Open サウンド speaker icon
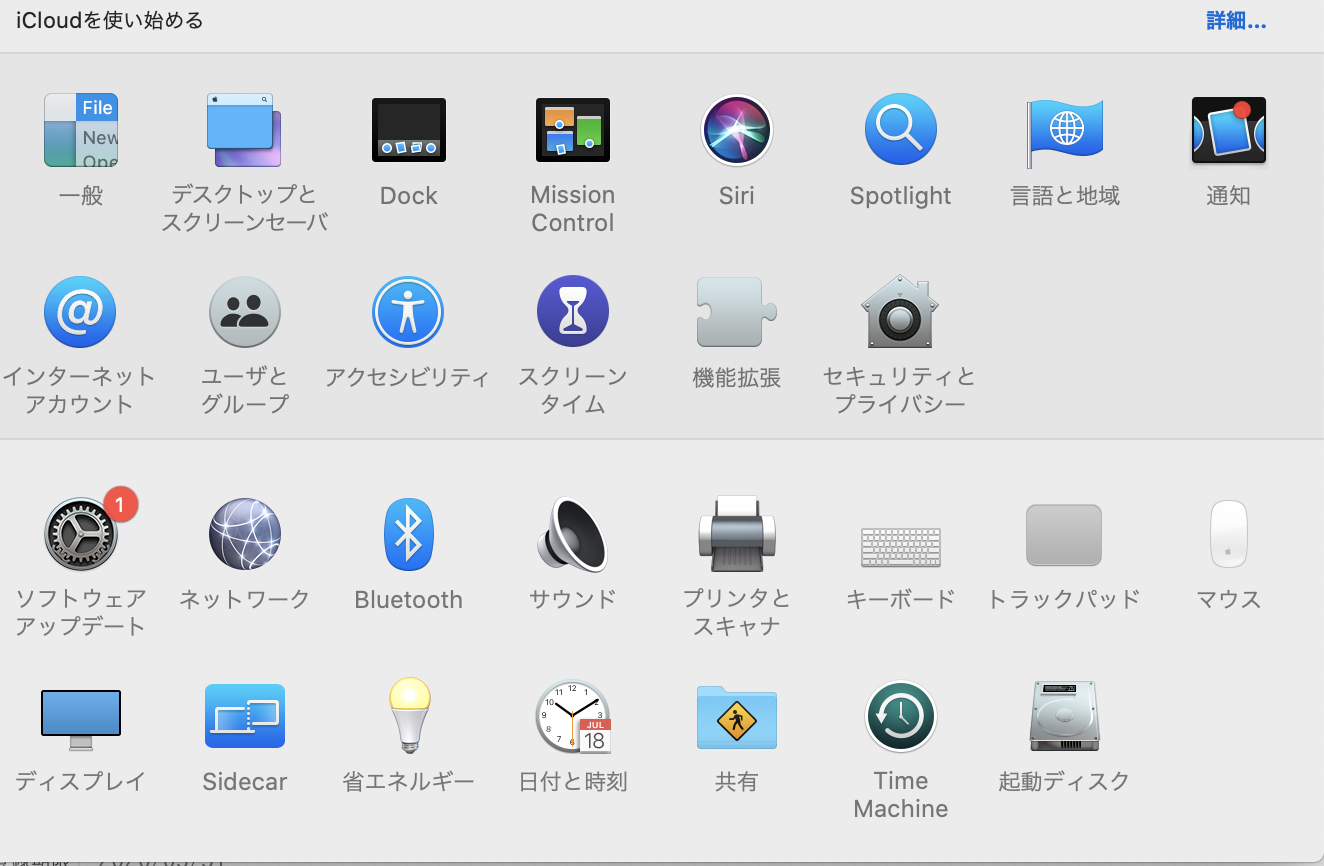 573,534
